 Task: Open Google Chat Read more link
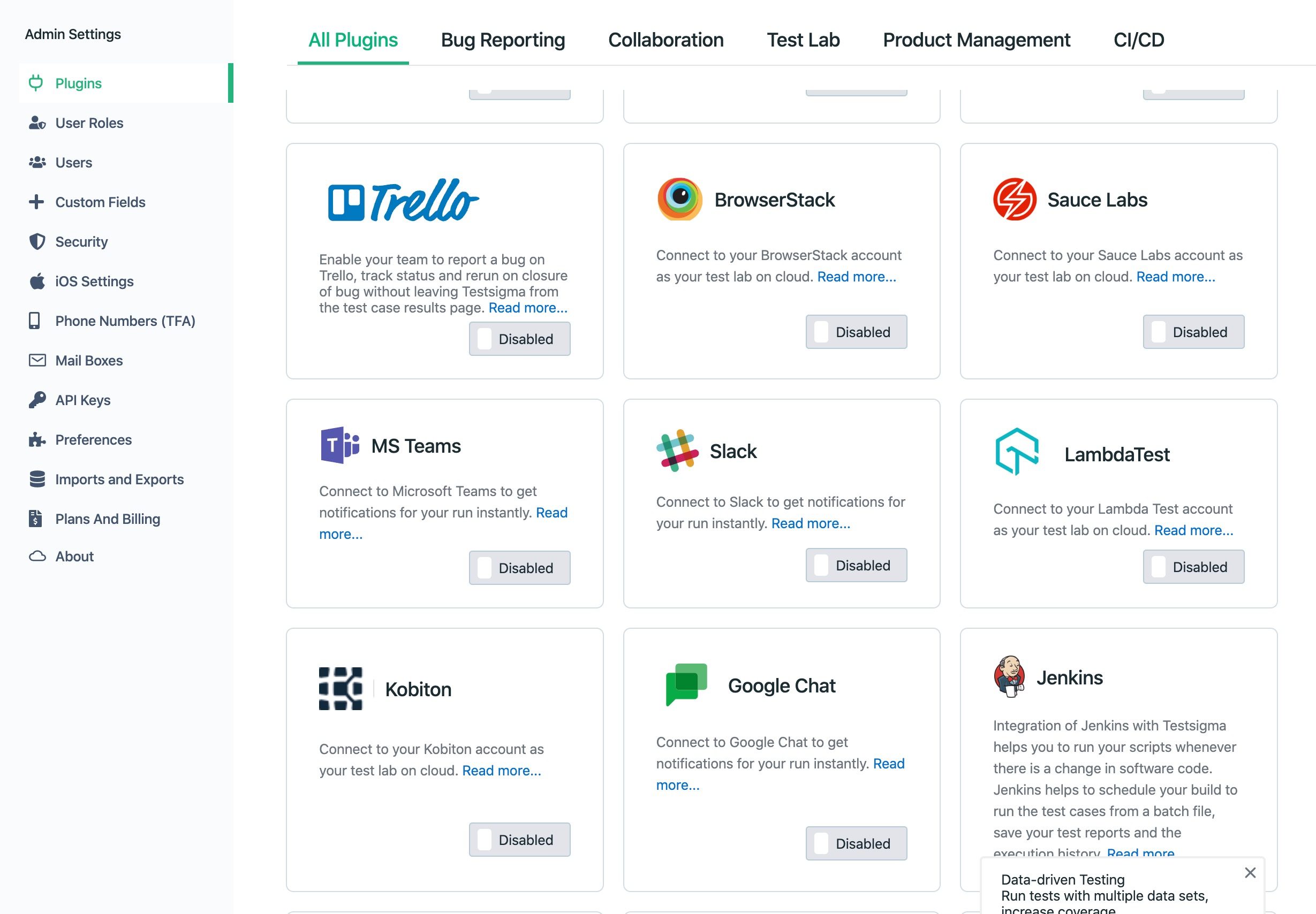tap(889, 764)
